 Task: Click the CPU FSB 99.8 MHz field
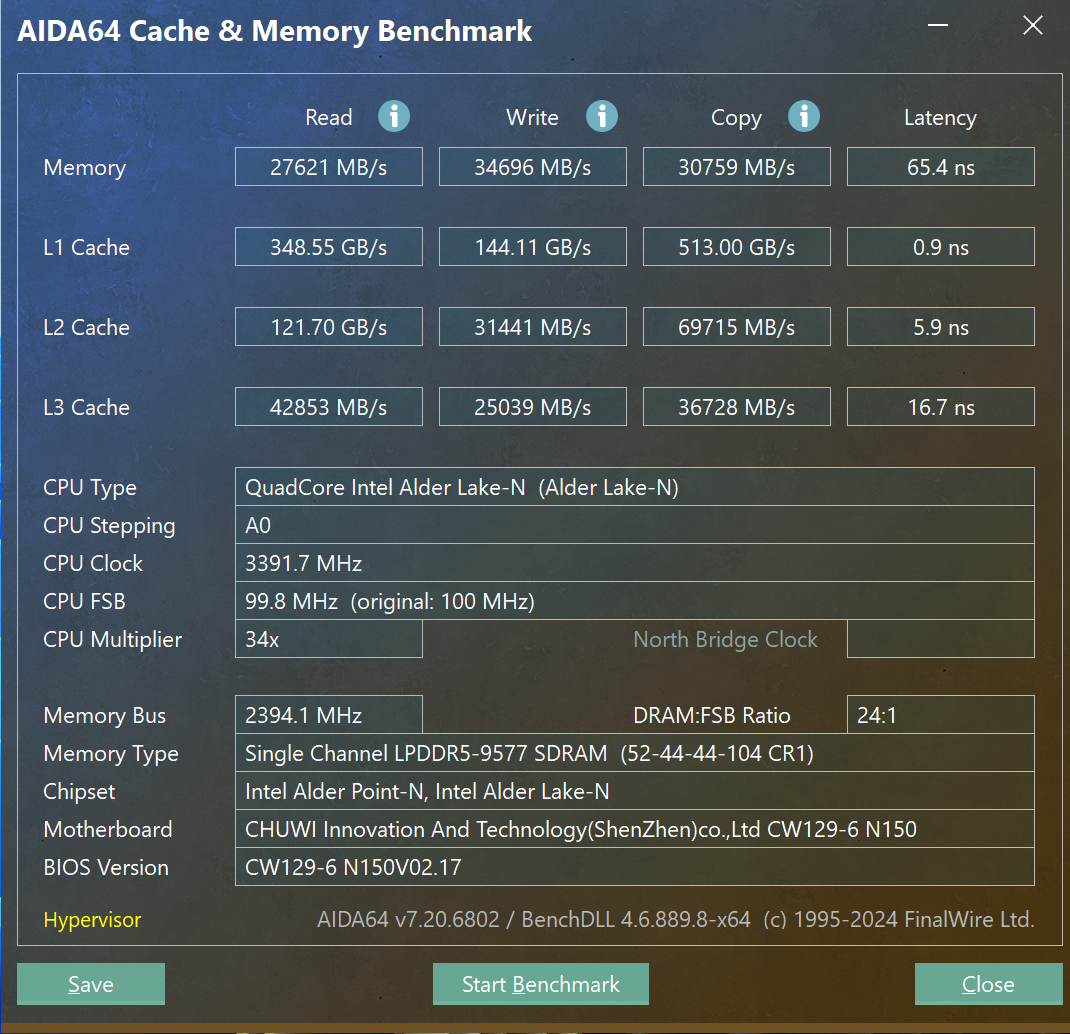point(635,601)
